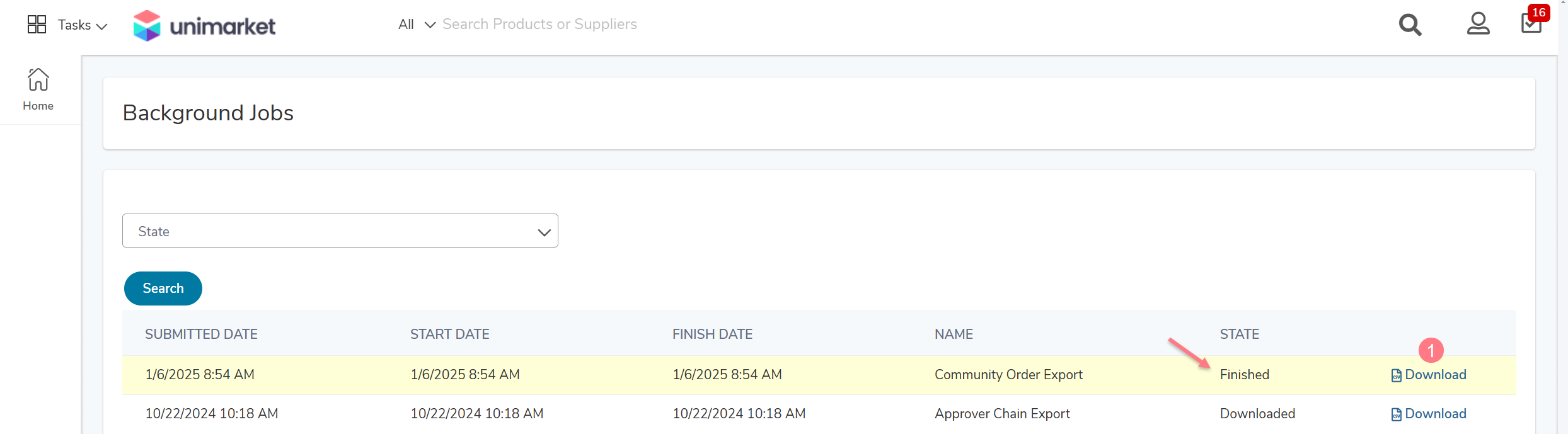Click the Submitted Date column header

(201, 334)
